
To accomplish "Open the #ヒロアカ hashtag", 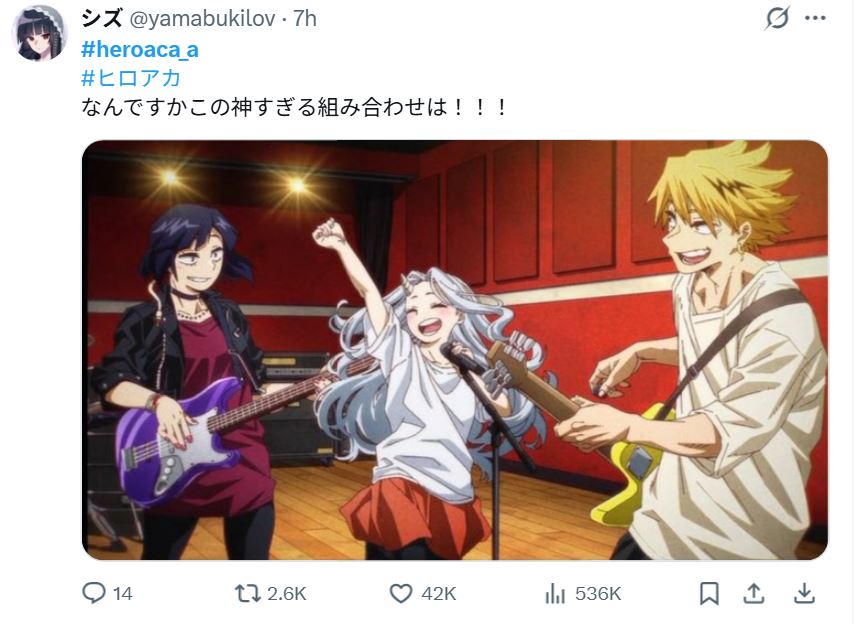I will pyautogui.click(x=131, y=78).
